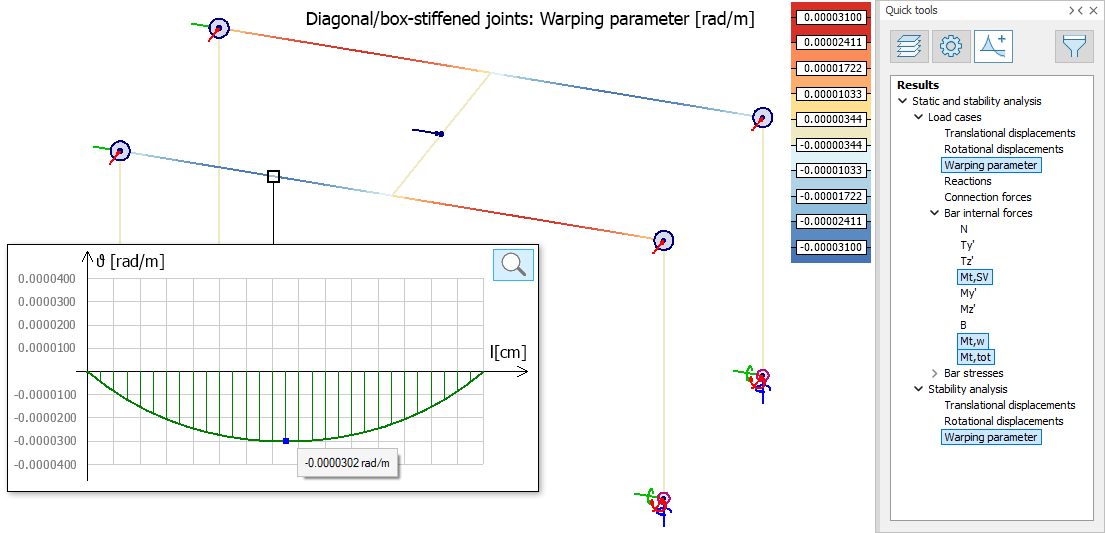The height and width of the screenshot is (533, 1105).
Task: Select Connection forces result
Action: (x=987, y=197)
